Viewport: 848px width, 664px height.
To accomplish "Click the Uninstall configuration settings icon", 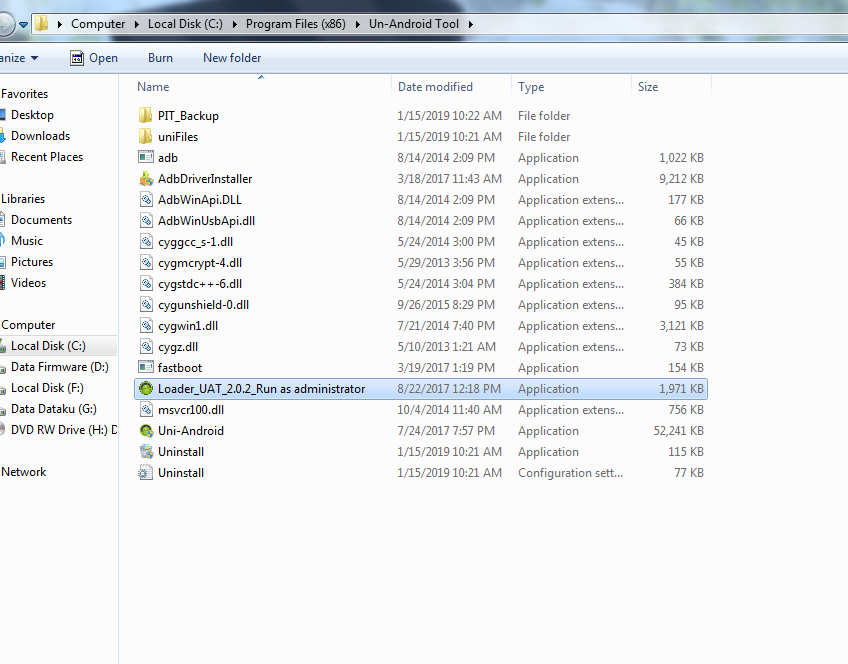I will [145, 473].
